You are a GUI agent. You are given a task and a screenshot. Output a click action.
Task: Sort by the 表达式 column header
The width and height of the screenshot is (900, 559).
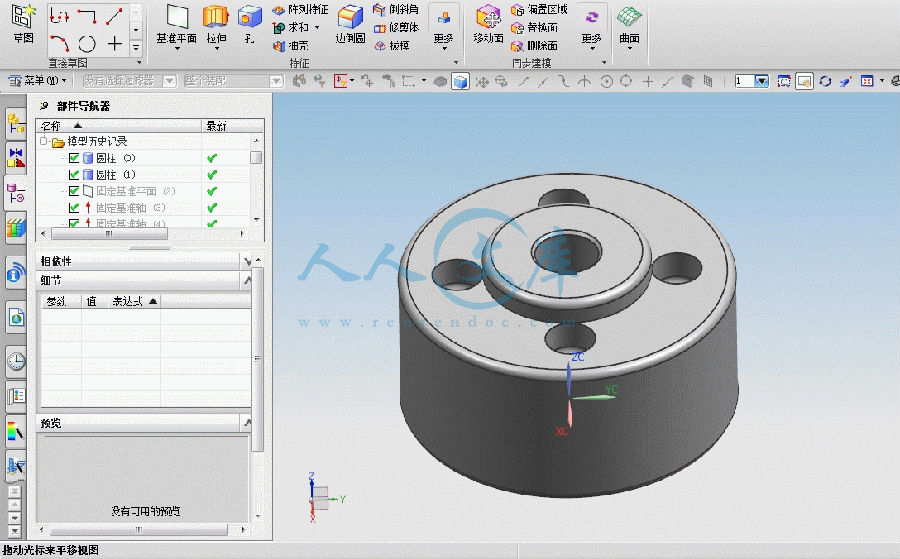[134, 301]
